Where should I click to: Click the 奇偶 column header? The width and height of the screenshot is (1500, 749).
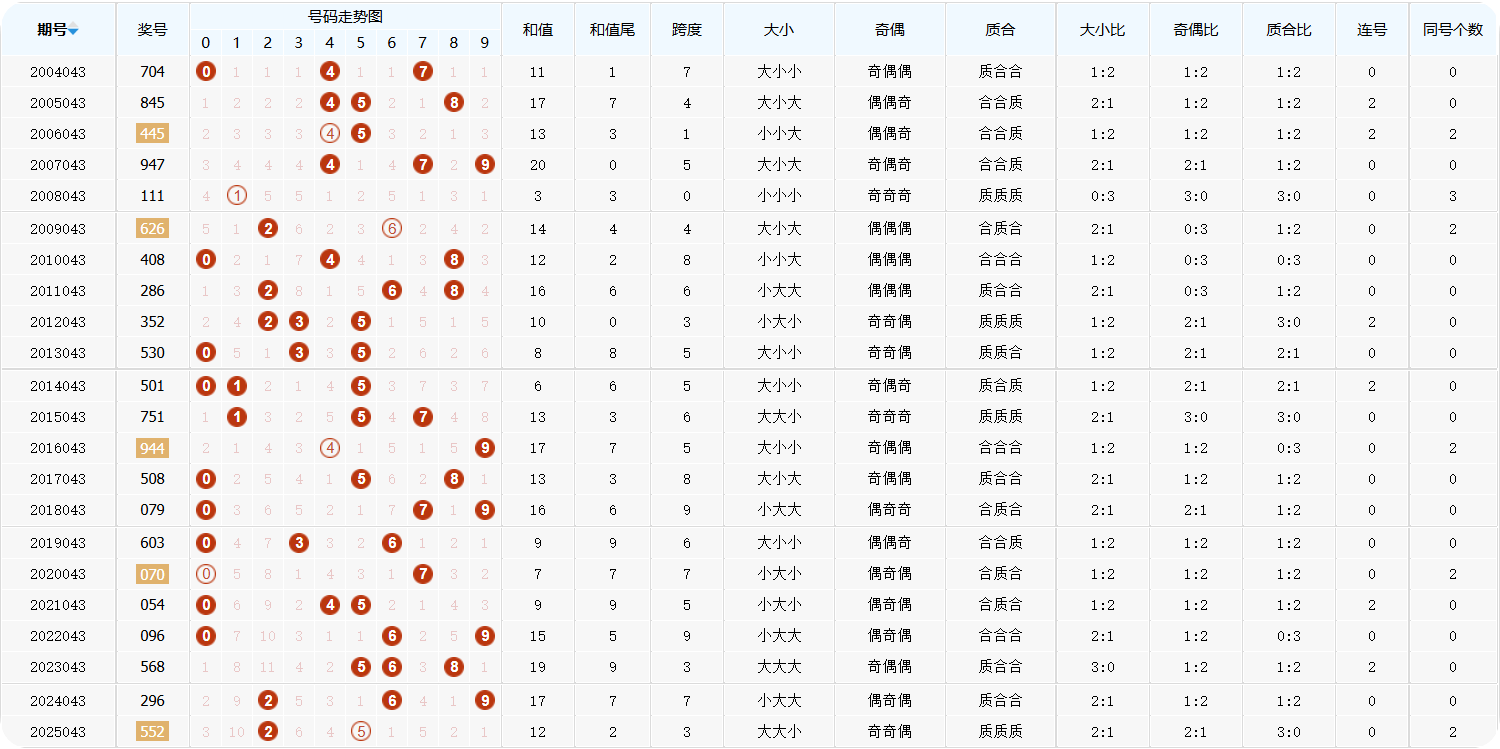(889, 30)
